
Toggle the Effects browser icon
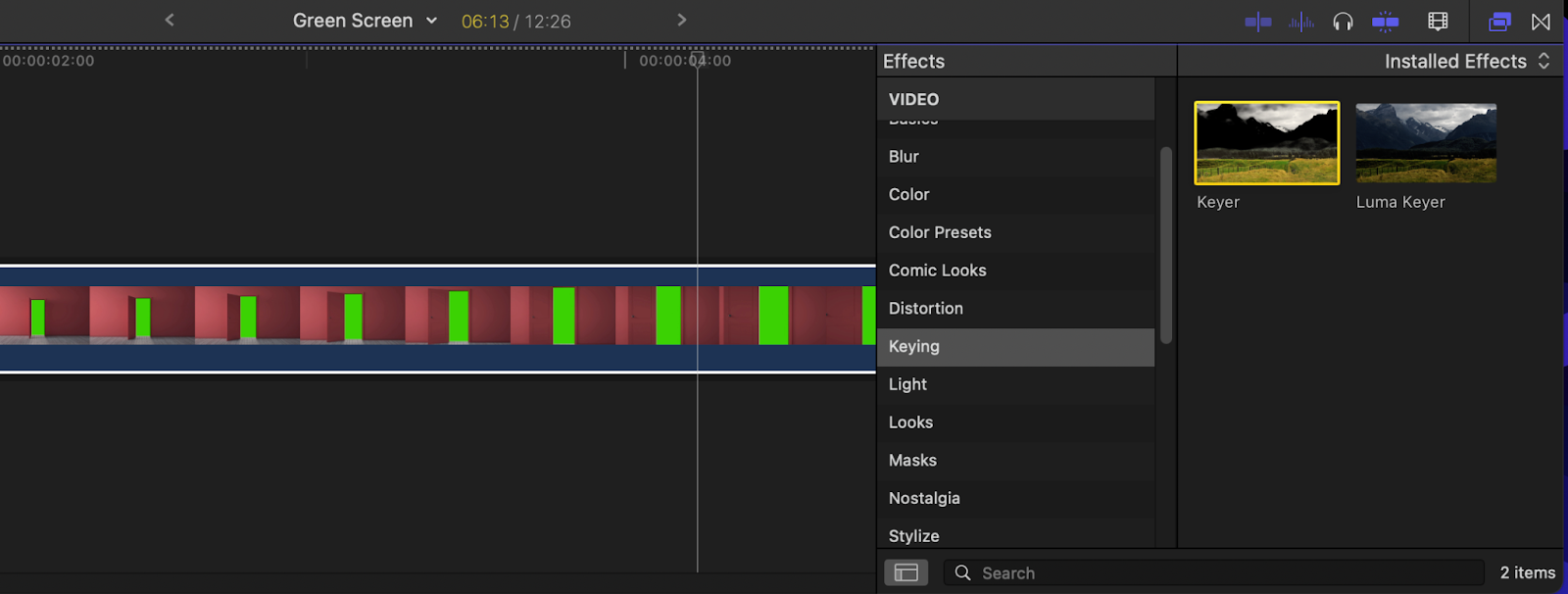coord(1499,22)
